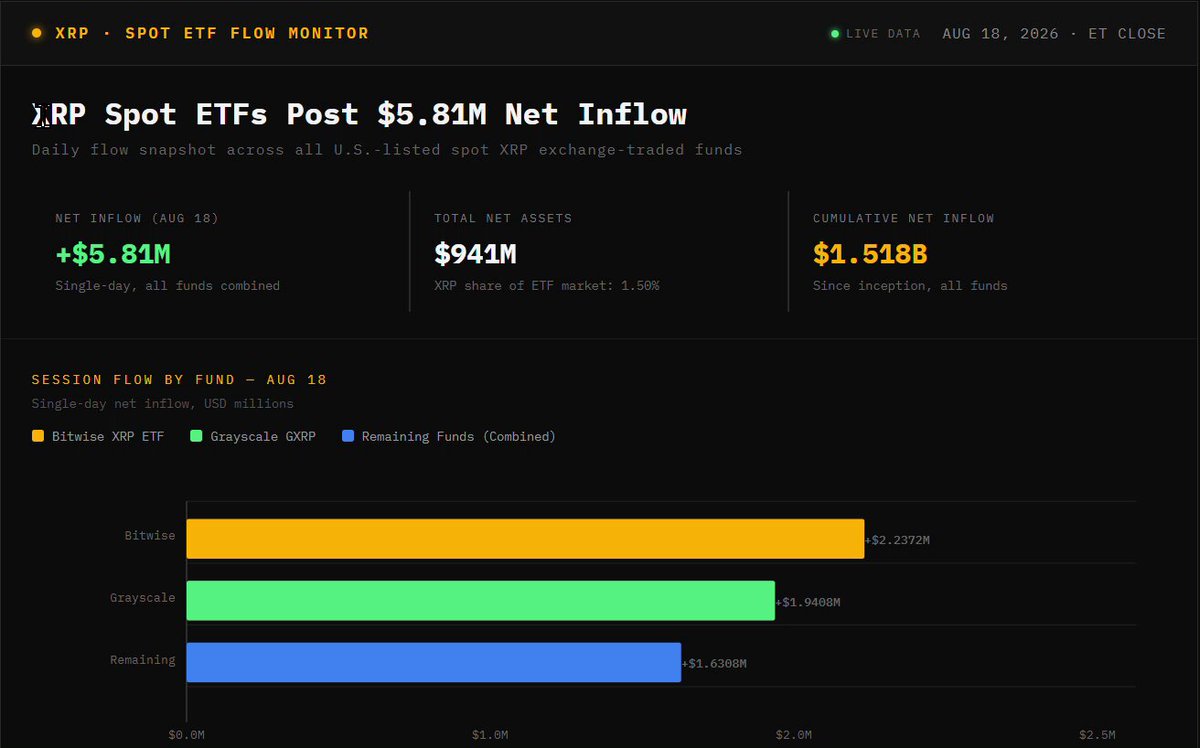Click the $2.0M axis tick

pyautogui.click(x=794, y=735)
